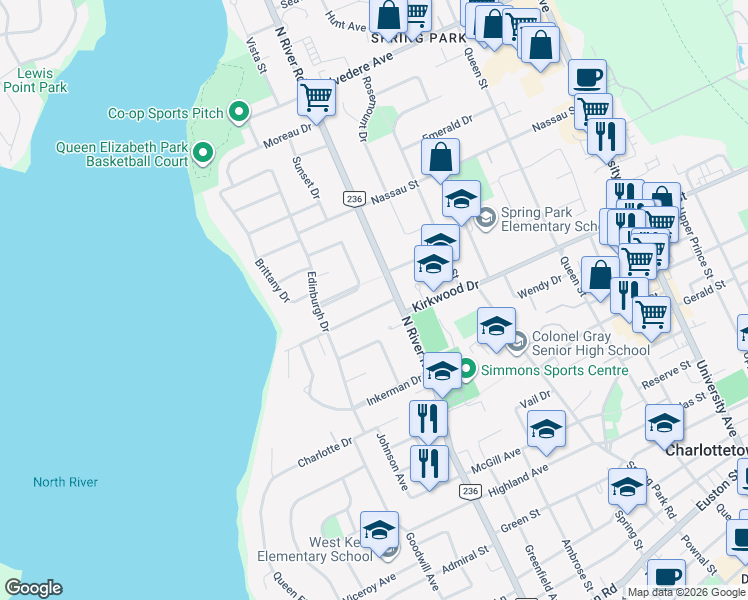This screenshot has width=748, height=600.
Task: Click Map data ©2026 Google notice
Action: (x=687, y=593)
